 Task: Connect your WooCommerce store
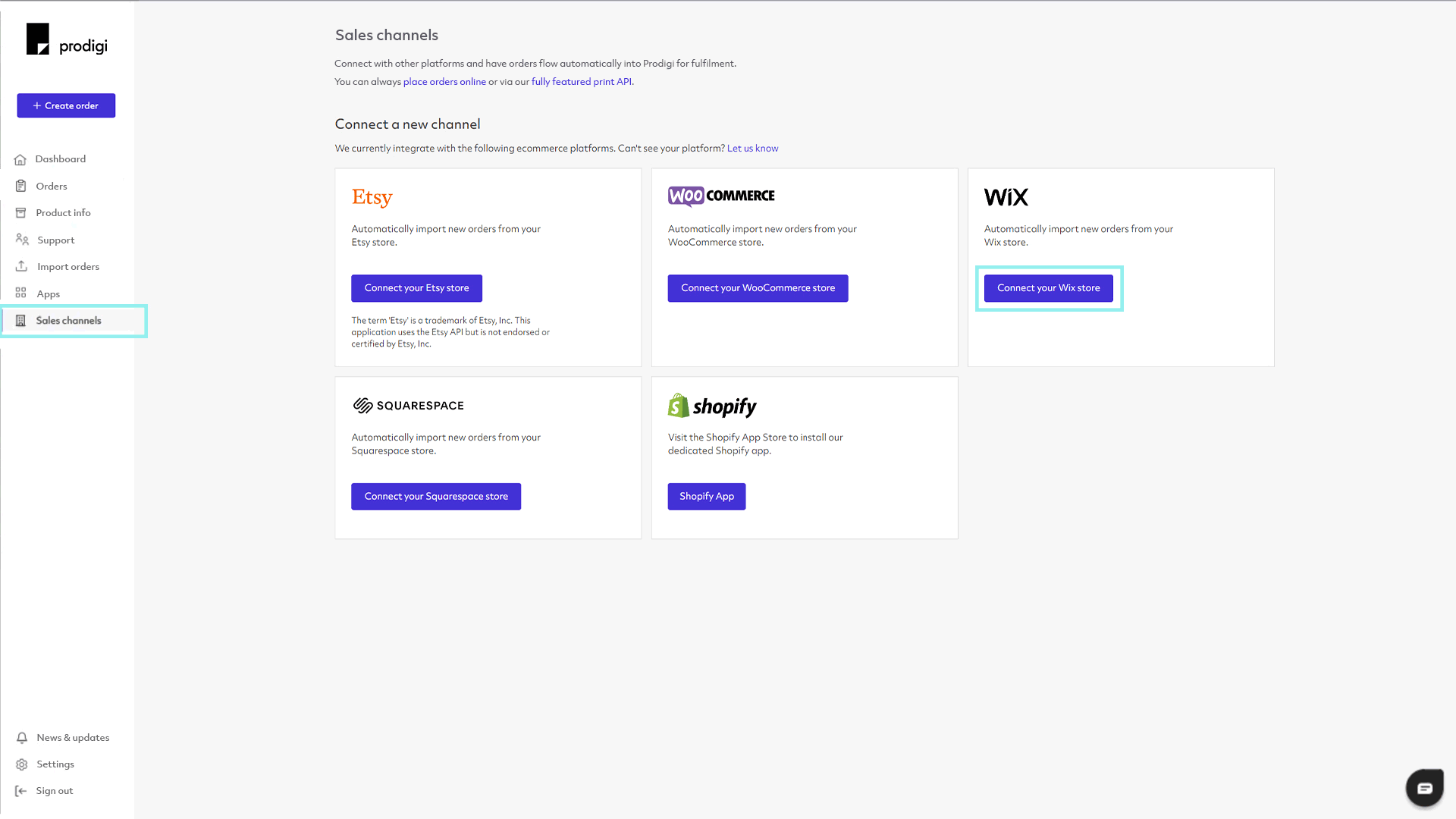point(758,288)
